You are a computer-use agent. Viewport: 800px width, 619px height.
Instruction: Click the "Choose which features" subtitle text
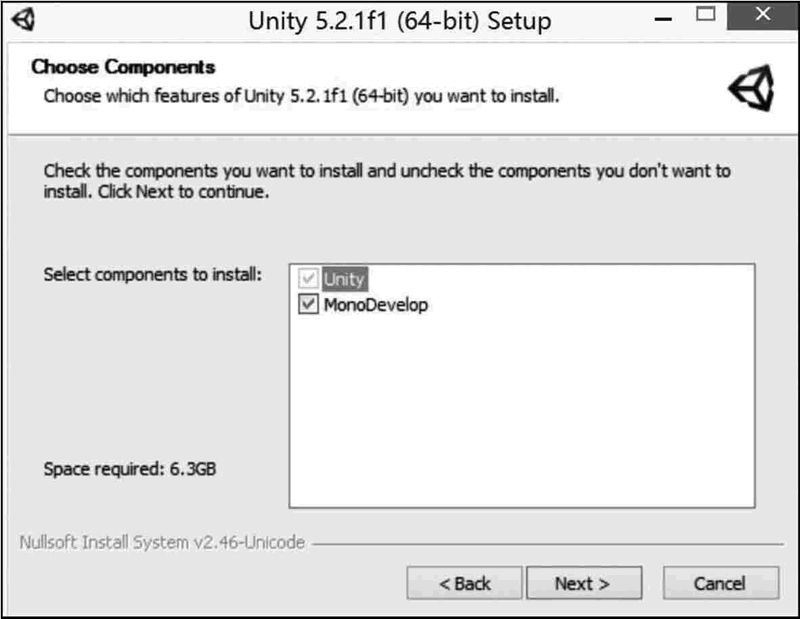click(300, 97)
